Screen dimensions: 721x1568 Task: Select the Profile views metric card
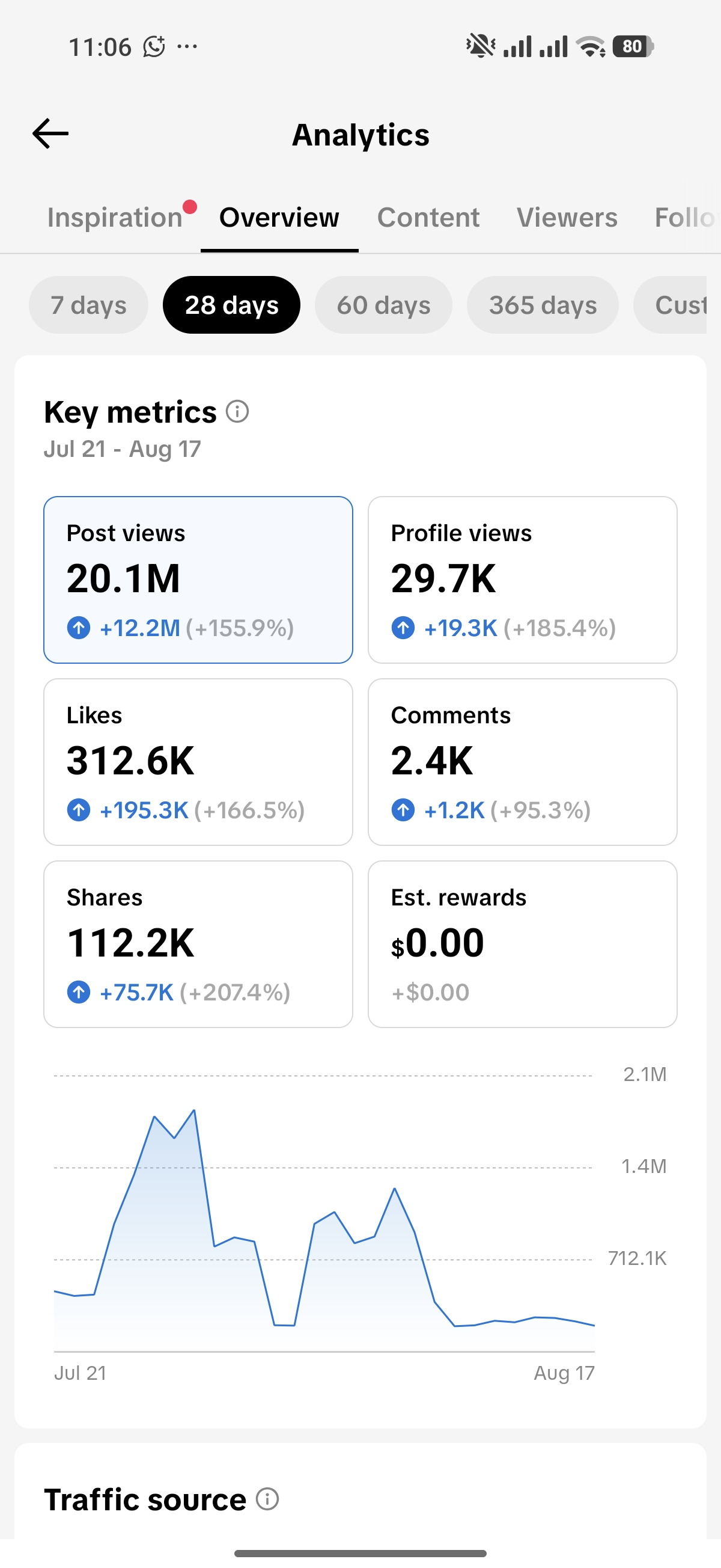523,580
